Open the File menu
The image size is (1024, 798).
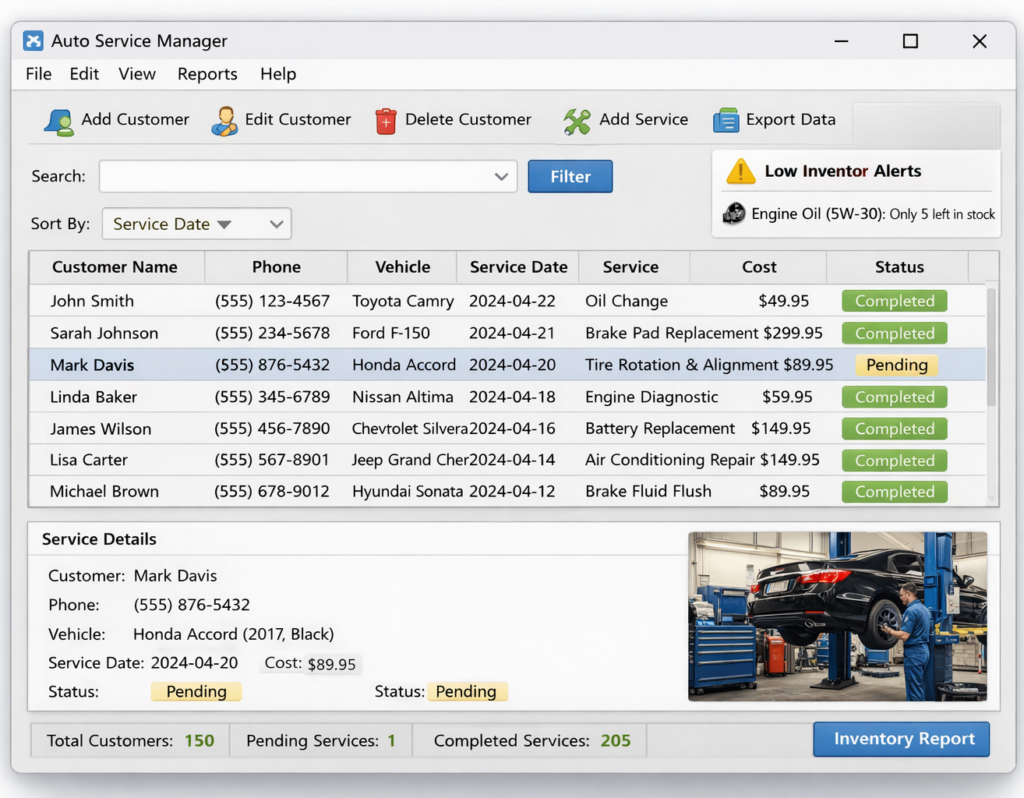click(x=38, y=74)
